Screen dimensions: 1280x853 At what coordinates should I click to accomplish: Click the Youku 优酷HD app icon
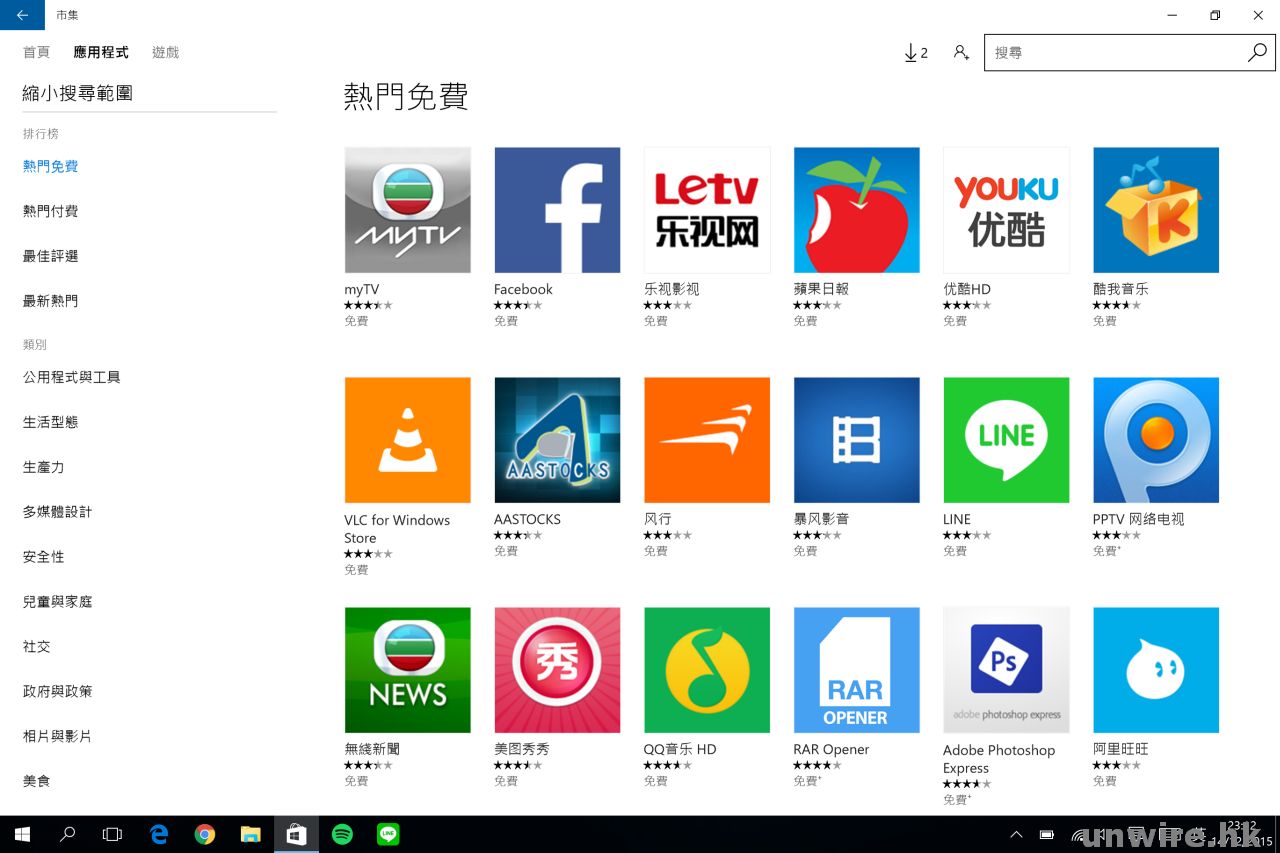click(1006, 210)
